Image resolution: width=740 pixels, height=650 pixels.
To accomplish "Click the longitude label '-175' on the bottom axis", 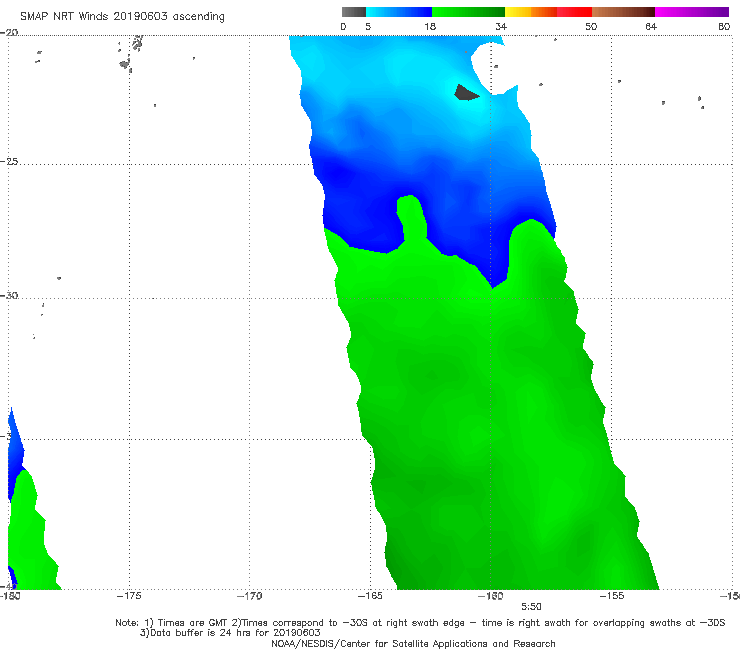I will tap(129, 596).
